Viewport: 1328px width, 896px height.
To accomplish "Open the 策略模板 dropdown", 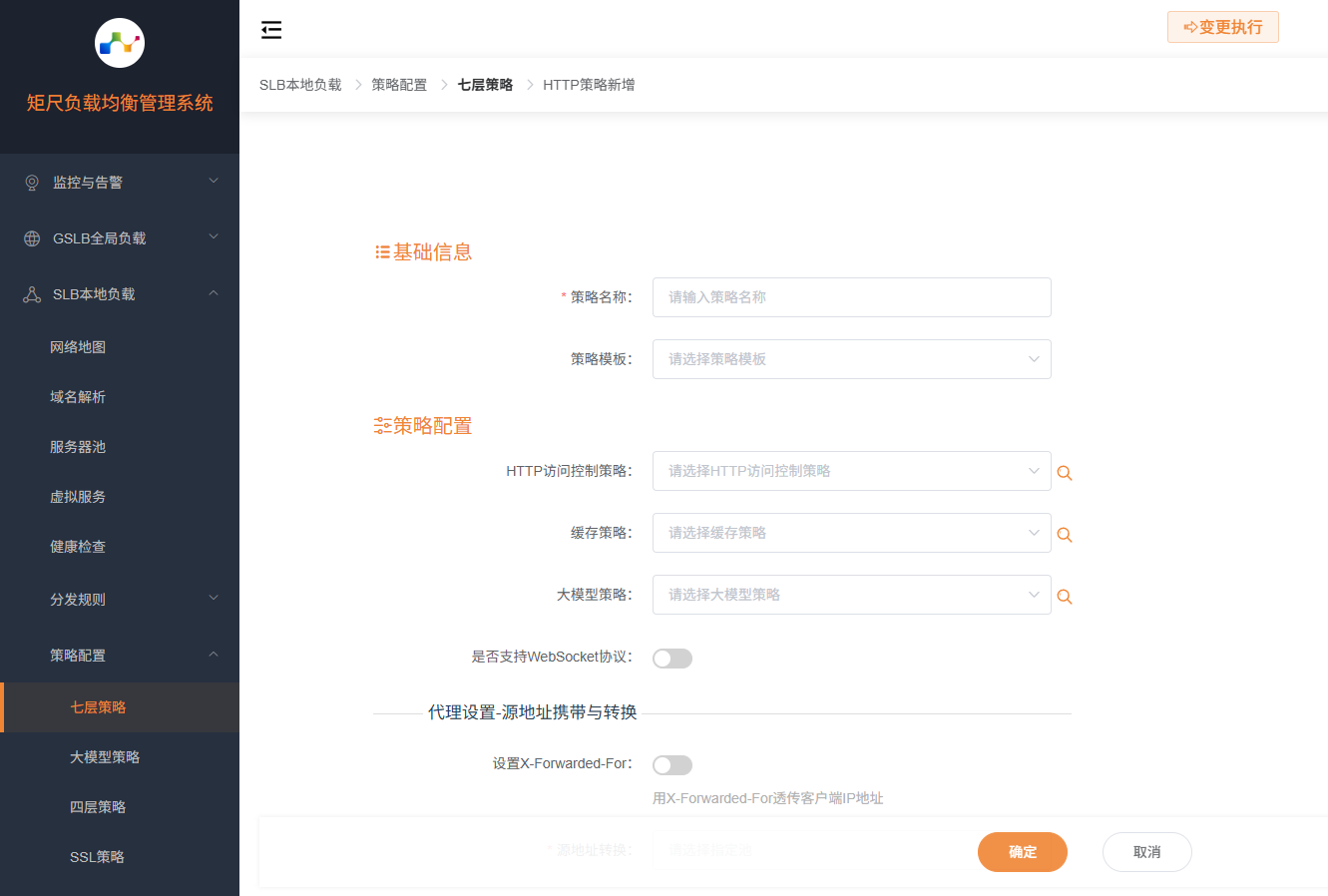I will click(851, 359).
